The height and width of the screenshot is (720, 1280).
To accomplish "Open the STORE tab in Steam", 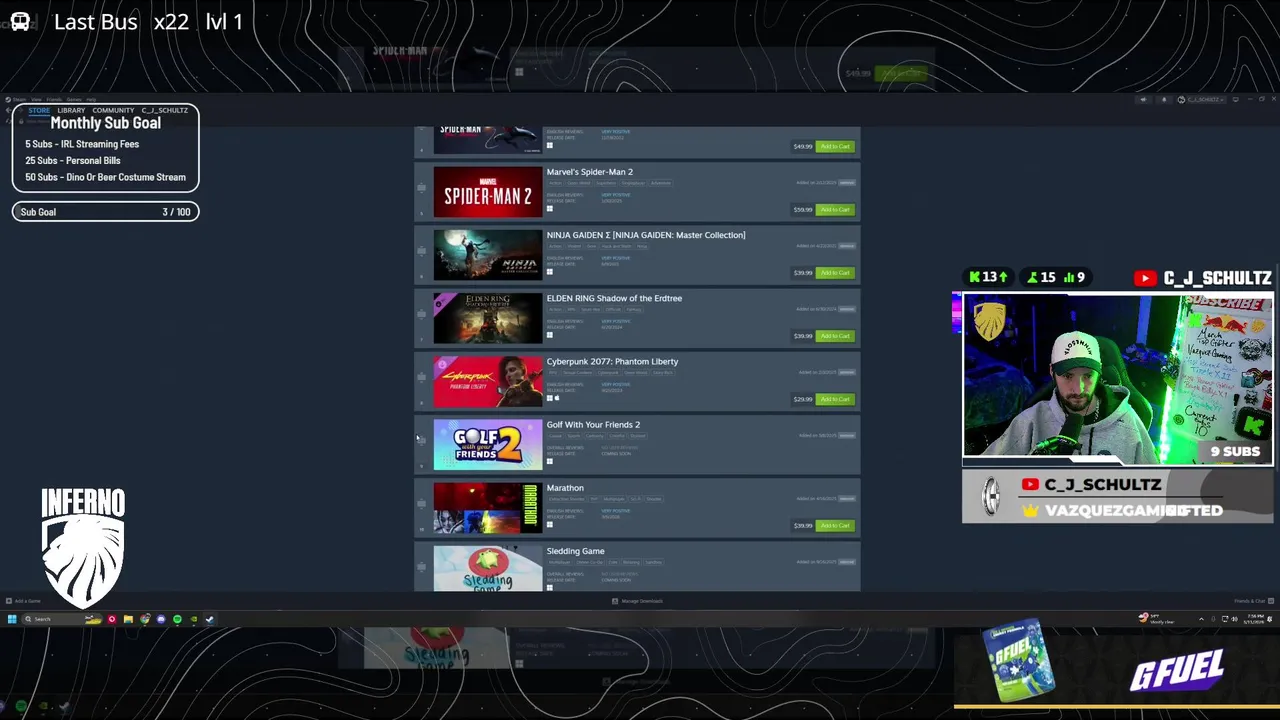I will [39, 110].
